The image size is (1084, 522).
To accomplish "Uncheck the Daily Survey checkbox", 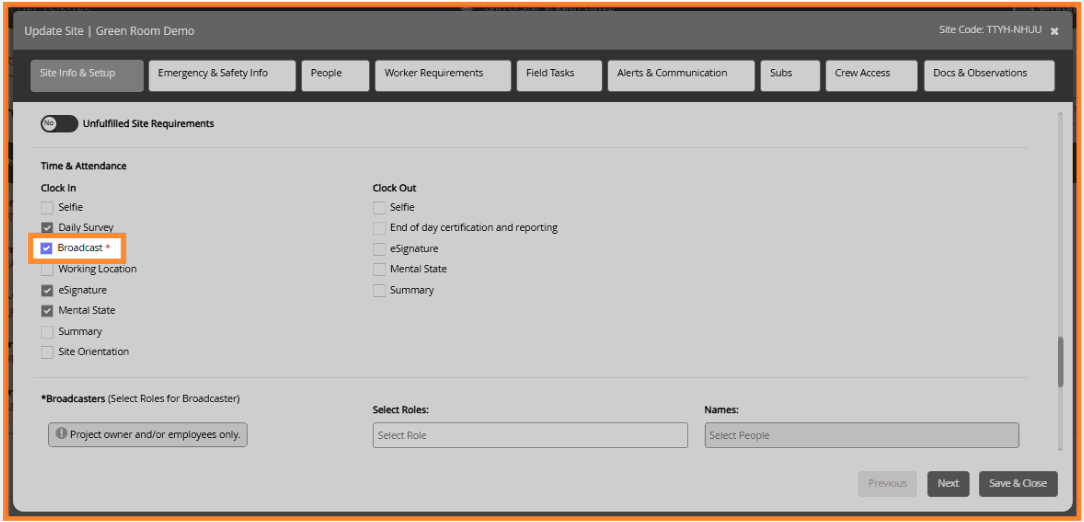I will [x=47, y=227].
